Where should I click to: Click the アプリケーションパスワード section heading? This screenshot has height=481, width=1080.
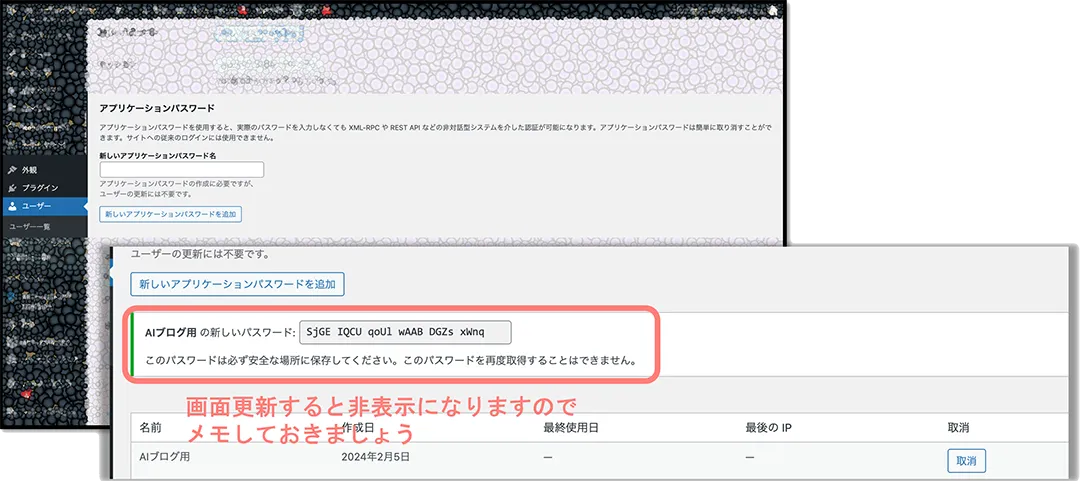157,107
